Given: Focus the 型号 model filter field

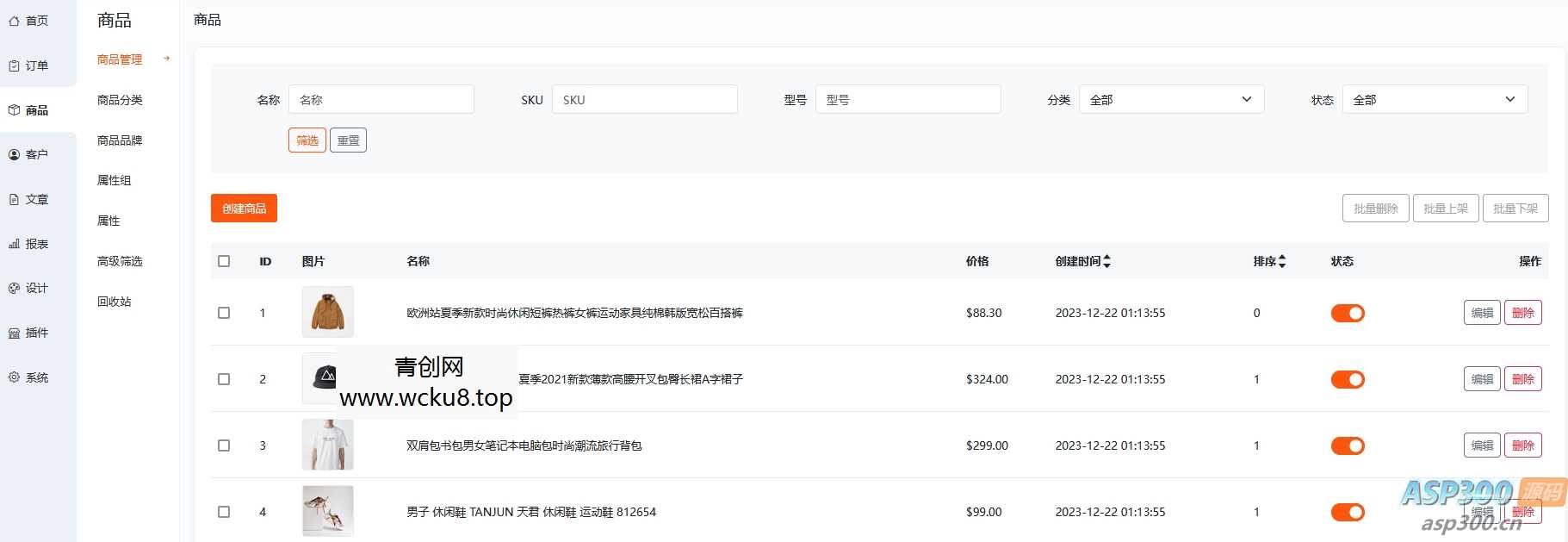Looking at the screenshot, I should click(x=908, y=99).
